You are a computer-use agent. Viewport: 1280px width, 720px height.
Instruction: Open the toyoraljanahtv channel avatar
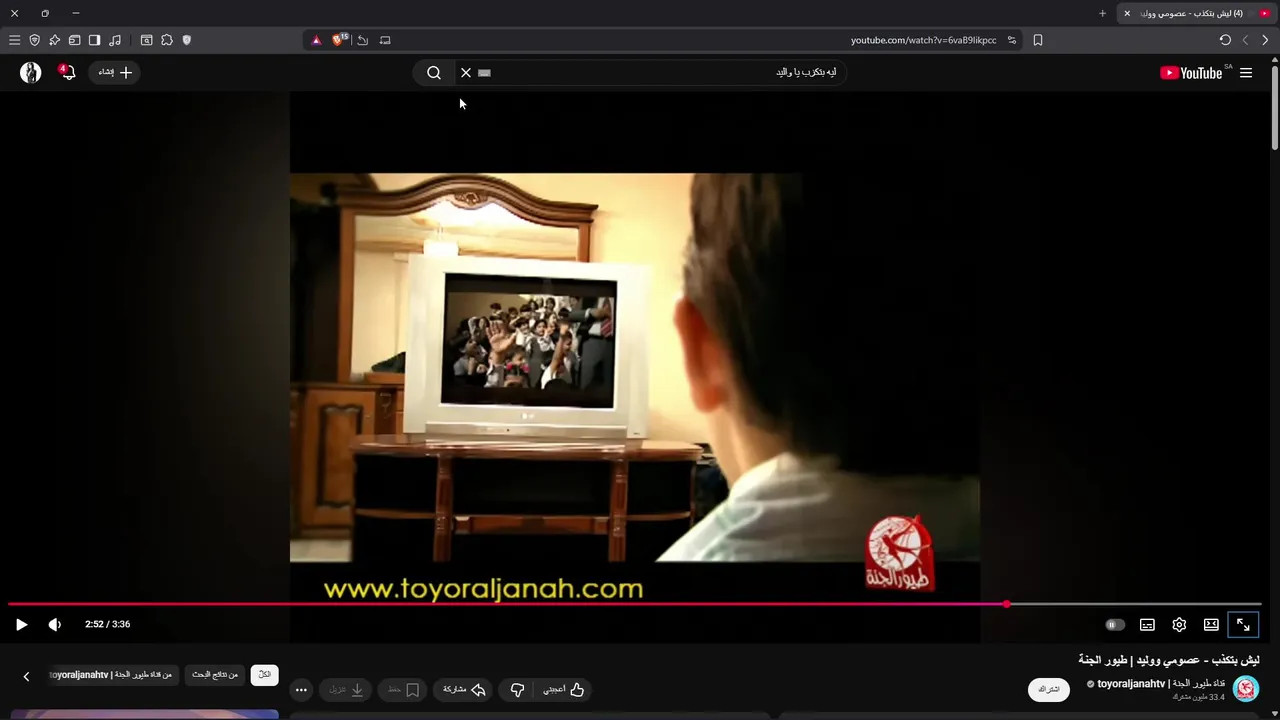pyautogui.click(x=1246, y=689)
